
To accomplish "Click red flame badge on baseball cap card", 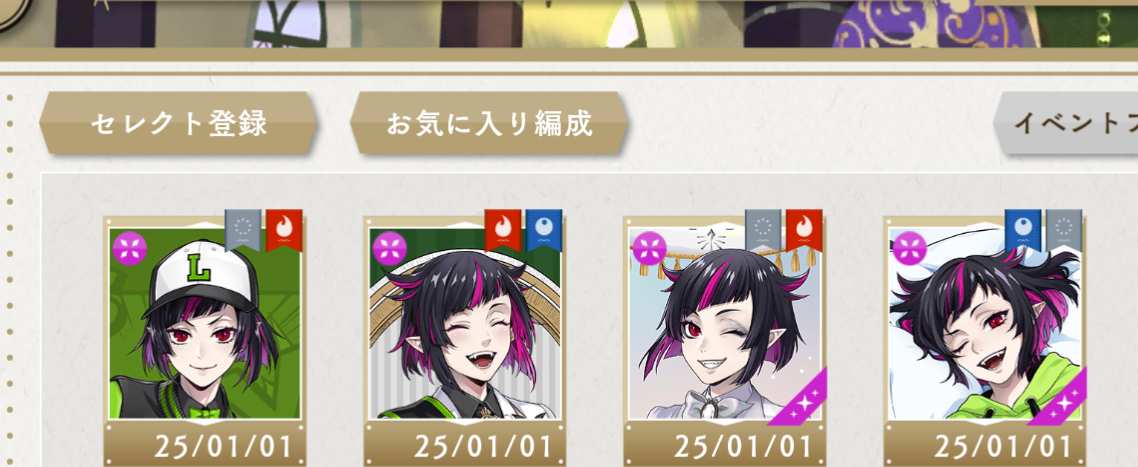I will [x=284, y=229].
